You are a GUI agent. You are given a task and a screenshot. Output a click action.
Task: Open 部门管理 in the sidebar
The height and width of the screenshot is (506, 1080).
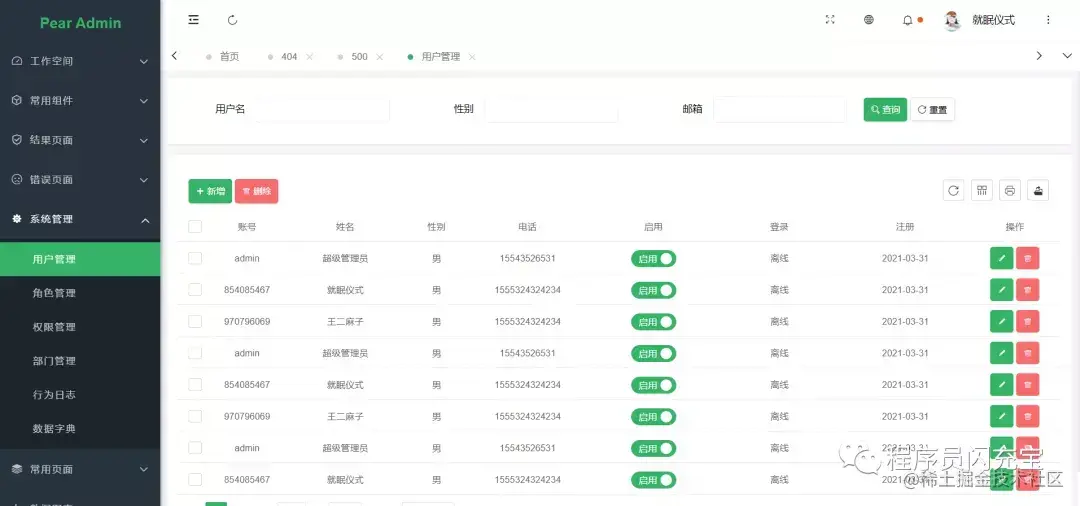pyautogui.click(x=80, y=361)
